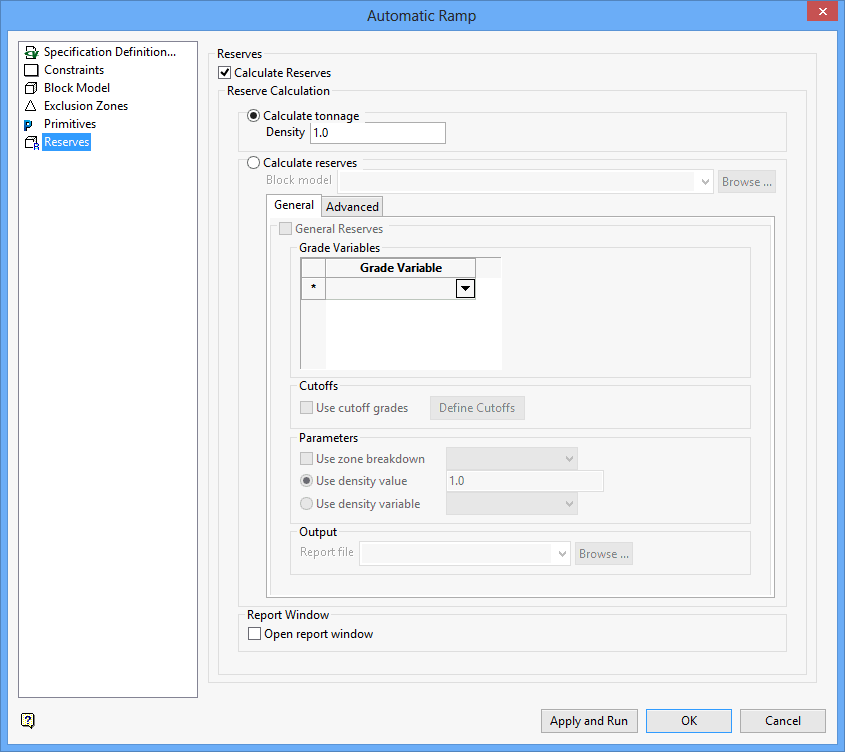845x752 pixels.
Task: Toggle General Reserves checkbox
Action: tap(286, 229)
